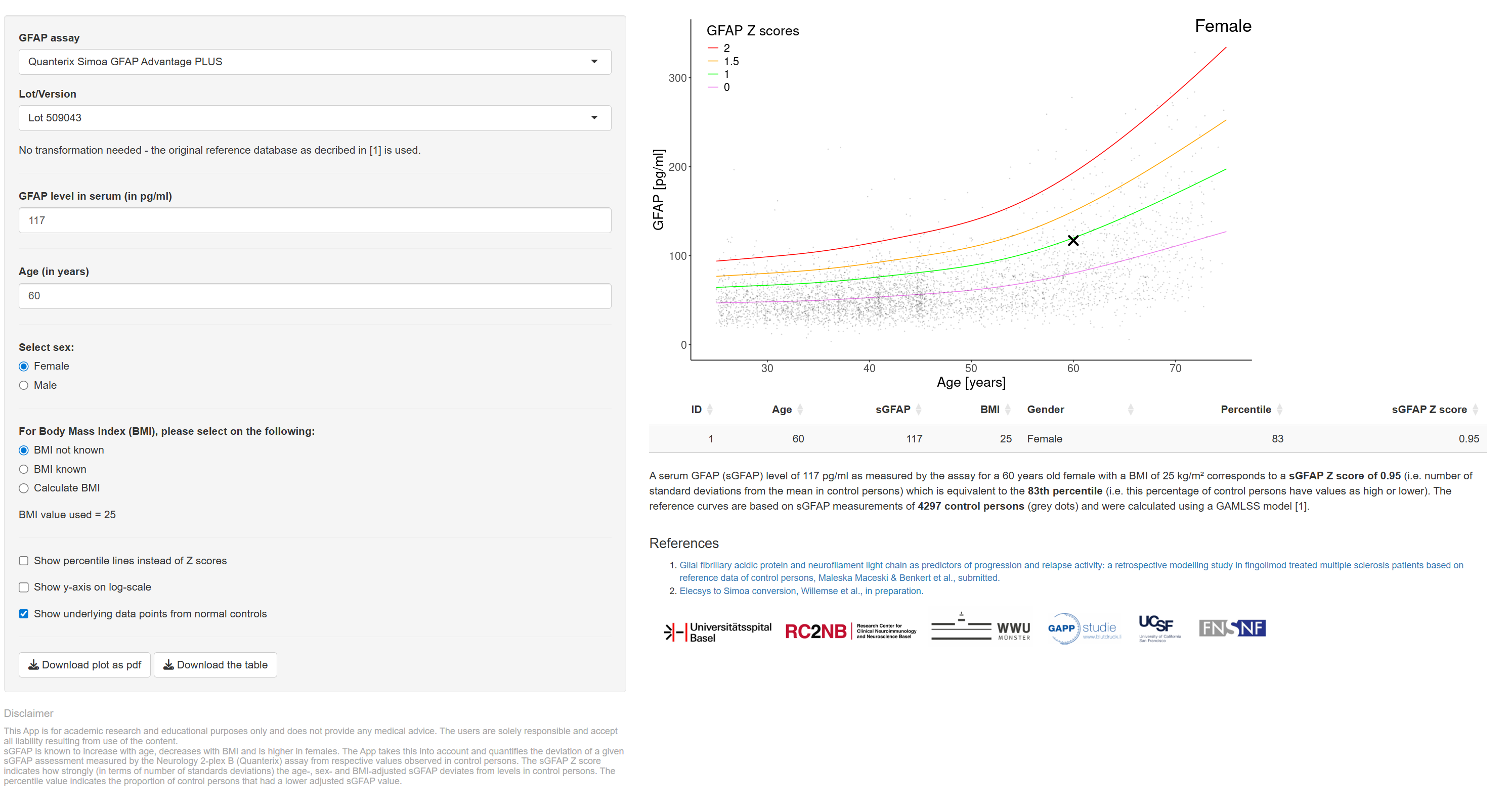Click sort arrows on Gender column
Viewport: 1509px width, 812px height.
coord(1130,410)
